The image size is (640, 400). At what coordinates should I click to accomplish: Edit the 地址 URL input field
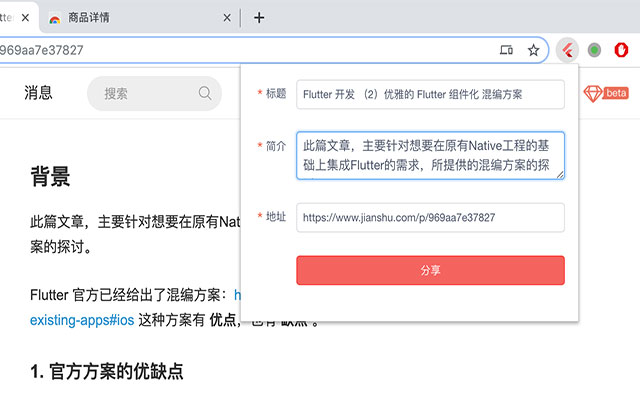click(430, 218)
